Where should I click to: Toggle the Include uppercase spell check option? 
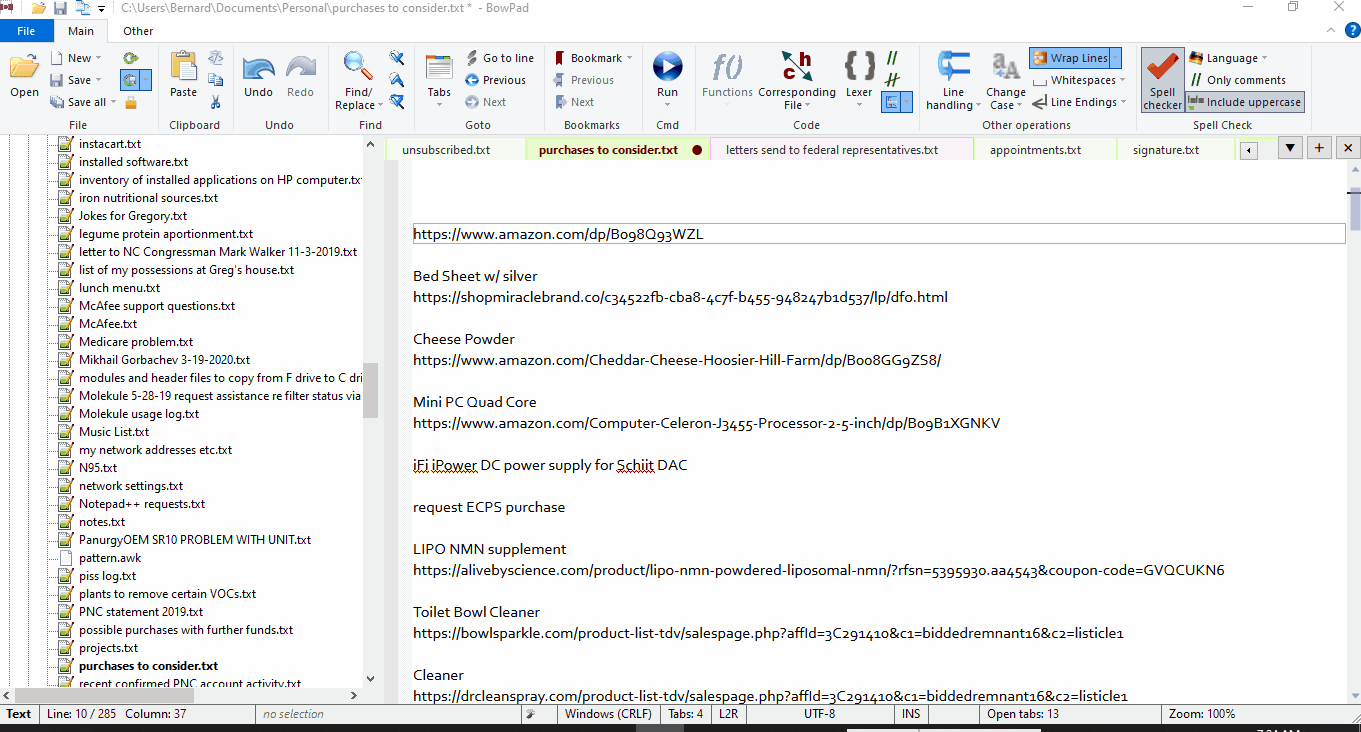(1244, 101)
